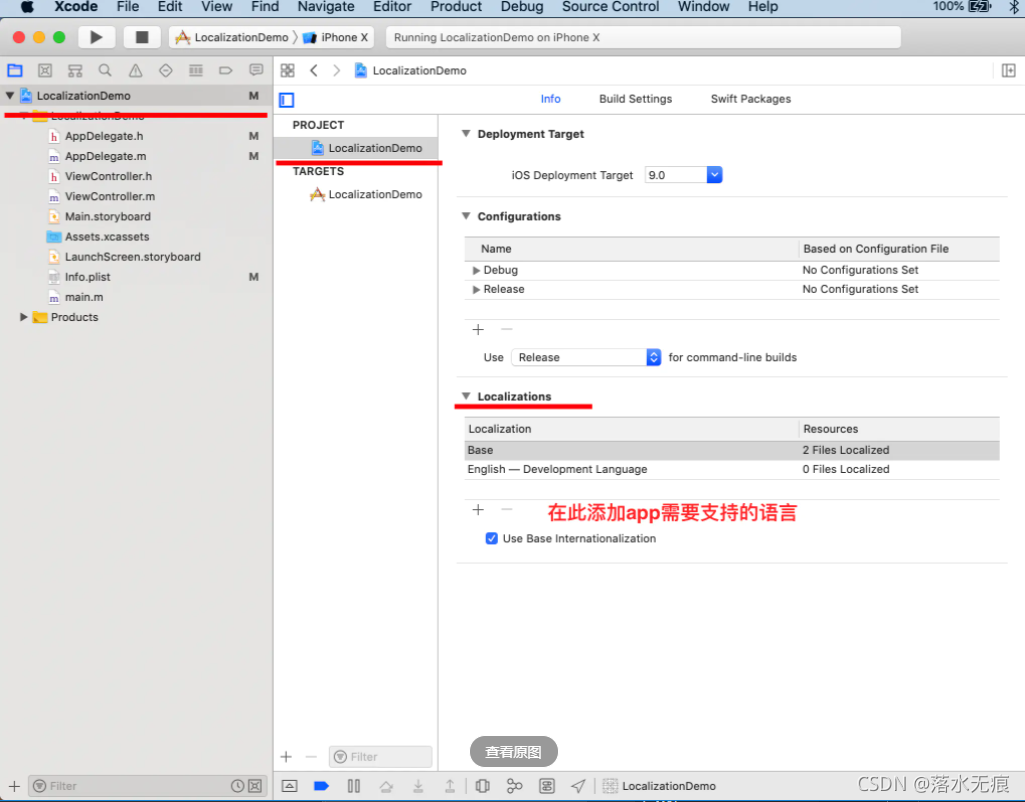Select the LocalizationDemo target
Viewport: 1025px width, 802px height.
tap(366, 194)
